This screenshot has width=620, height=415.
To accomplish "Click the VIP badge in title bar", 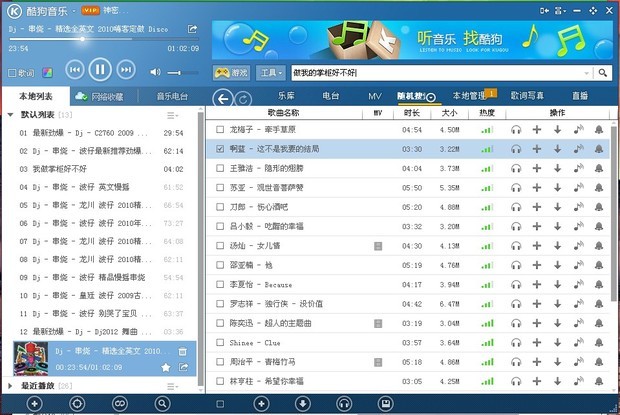I will [x=90, y=11].
